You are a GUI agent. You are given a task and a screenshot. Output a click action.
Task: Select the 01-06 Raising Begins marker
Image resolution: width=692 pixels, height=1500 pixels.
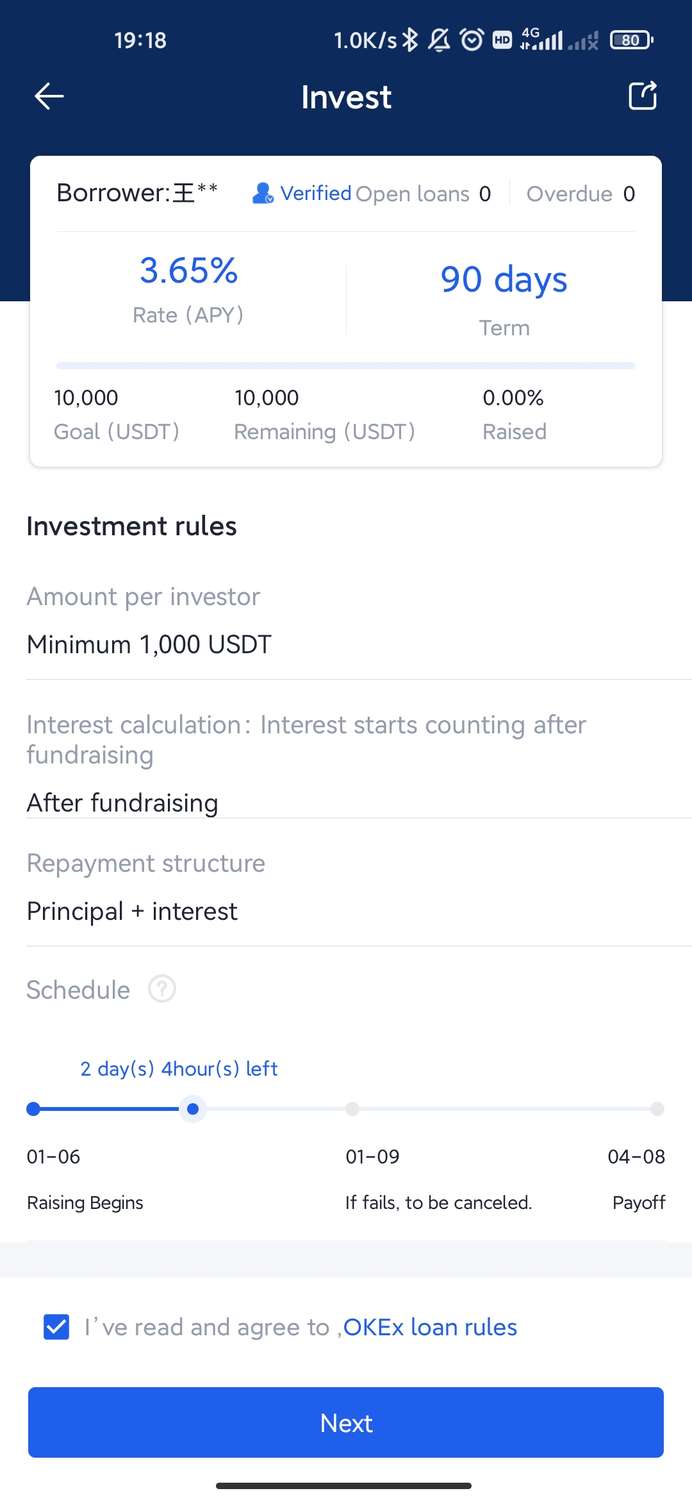[33, 1108]
